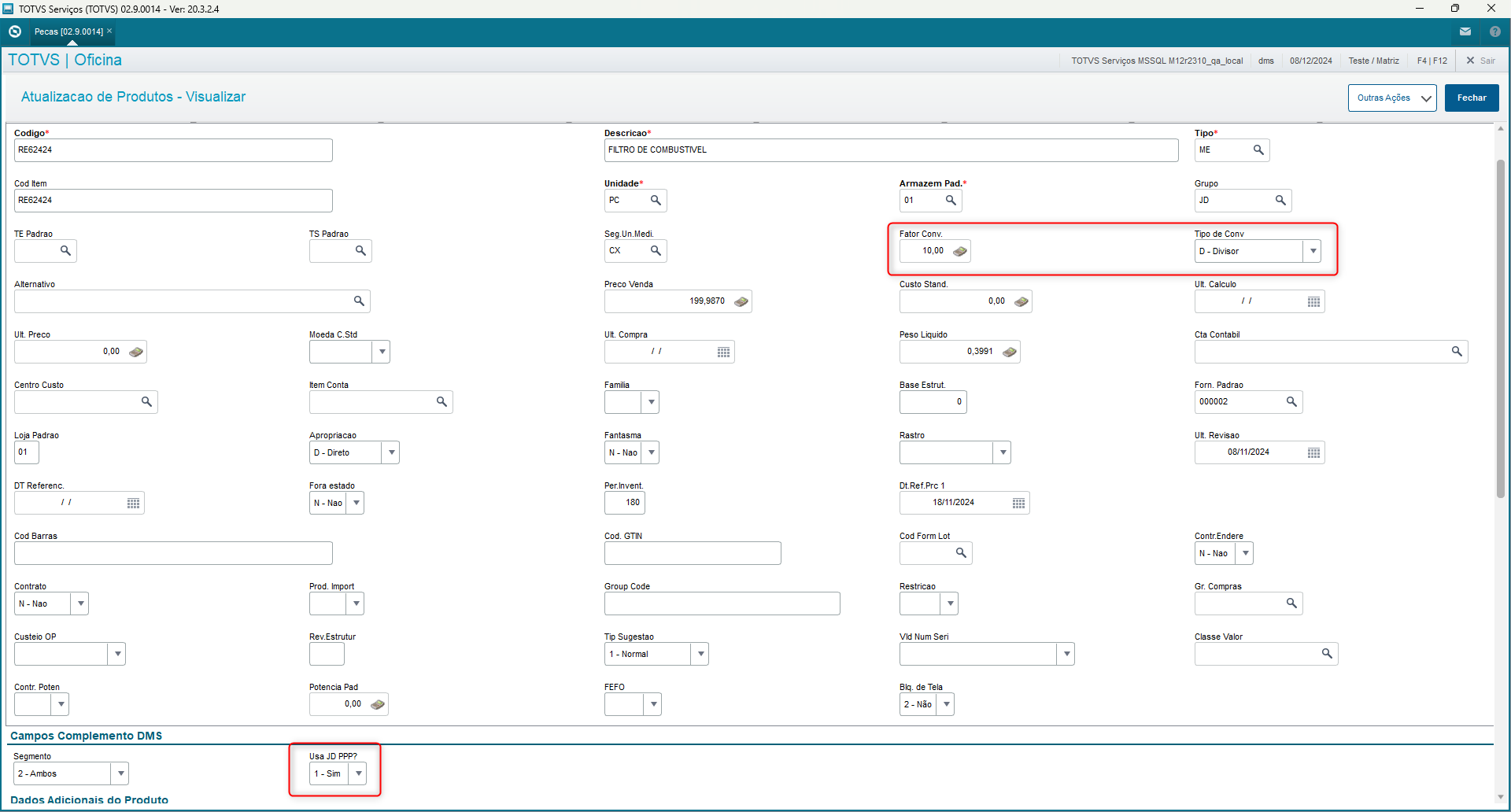
Task: Open search lookup for Forn. Padrao field
Action: [x=1291, y=402]
